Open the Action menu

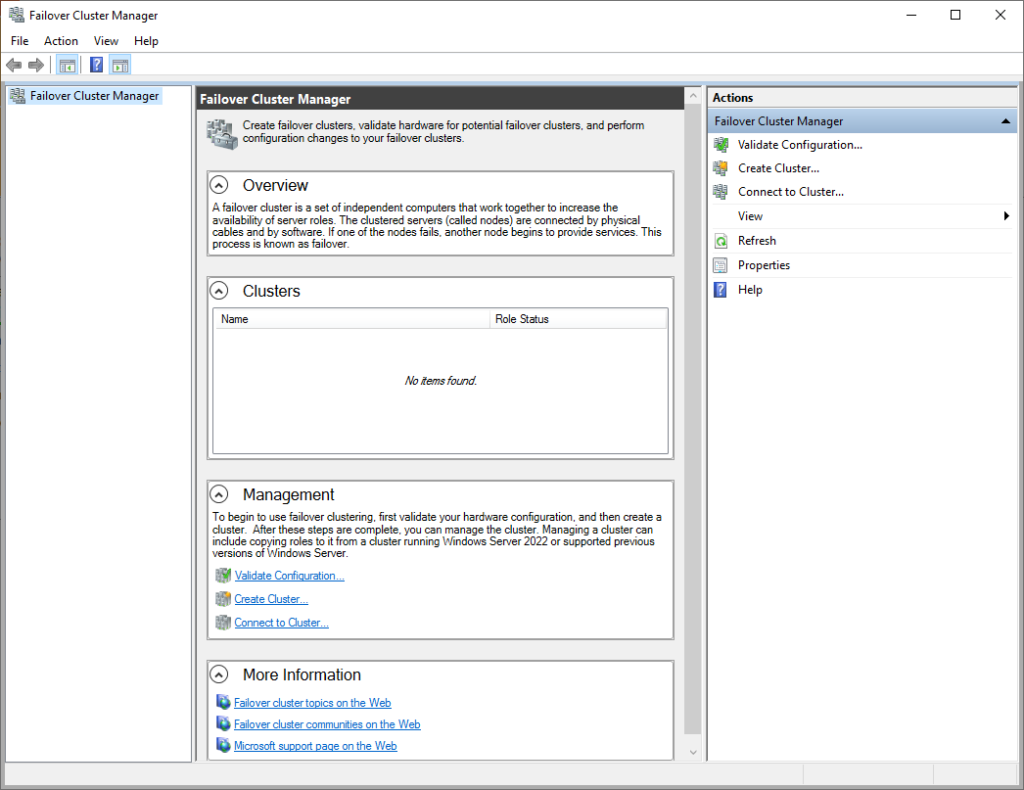61,41
